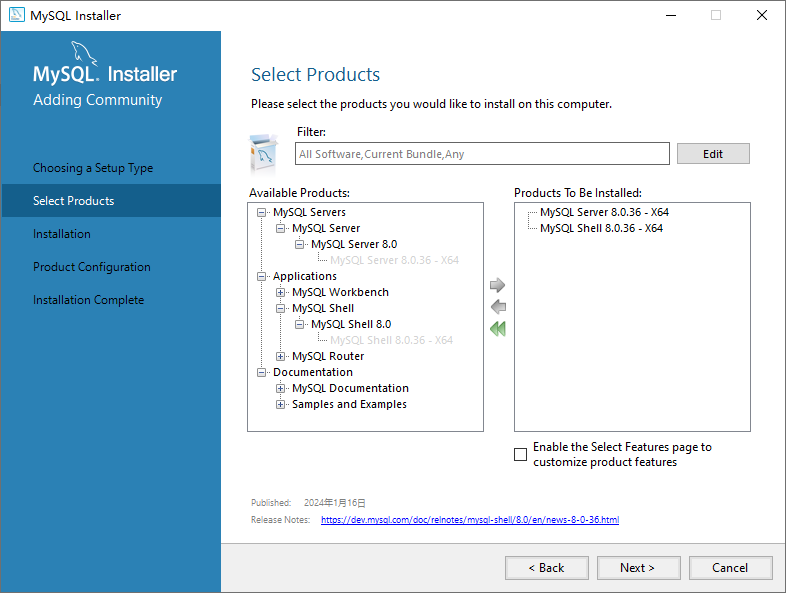Expand the MySQL Documentation node

click(x=281, y=388)
